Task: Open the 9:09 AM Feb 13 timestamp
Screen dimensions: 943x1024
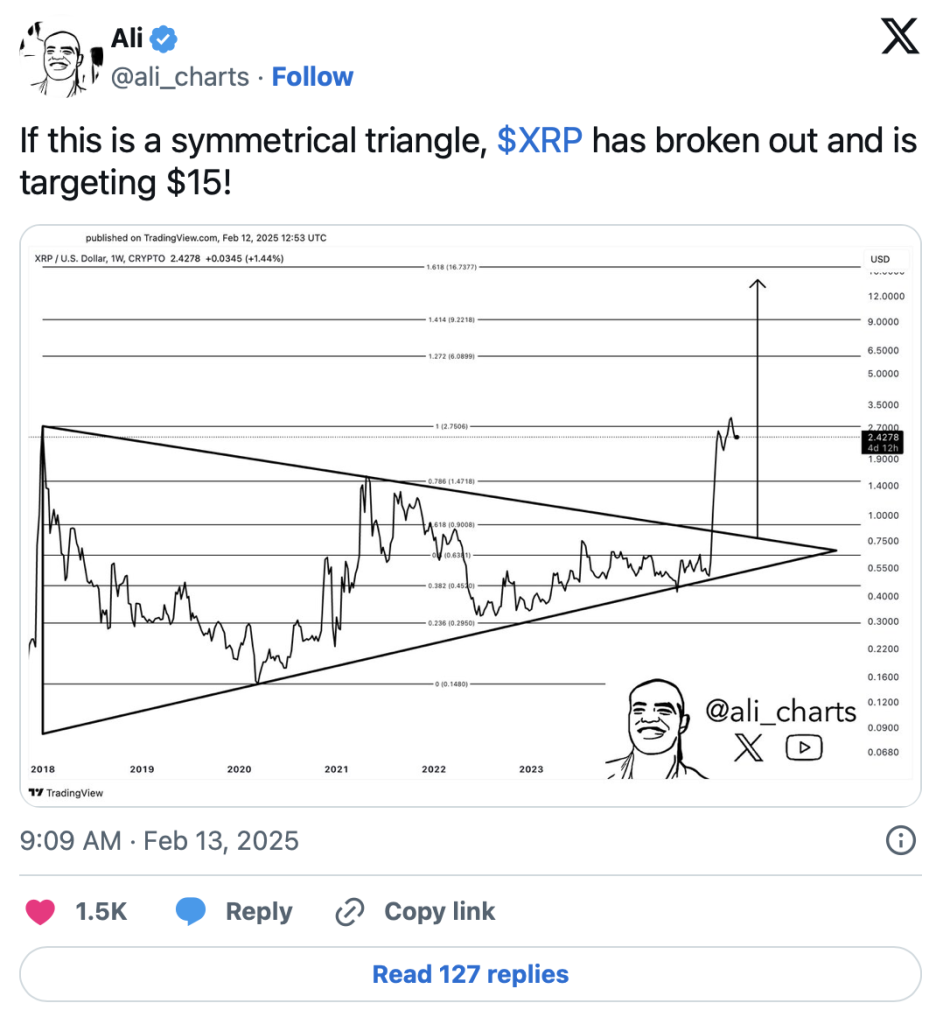Action: [159, 840]
